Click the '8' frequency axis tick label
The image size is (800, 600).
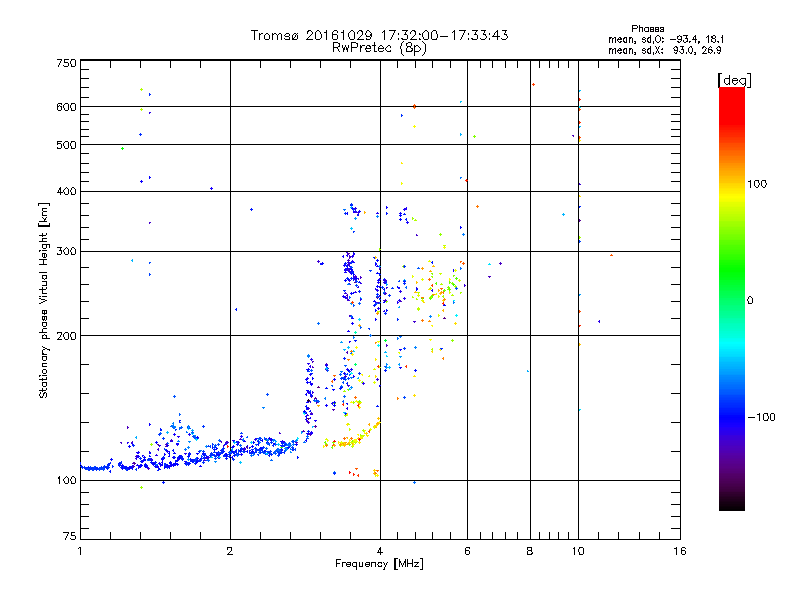pyautogui.click(x=530, y=551)
